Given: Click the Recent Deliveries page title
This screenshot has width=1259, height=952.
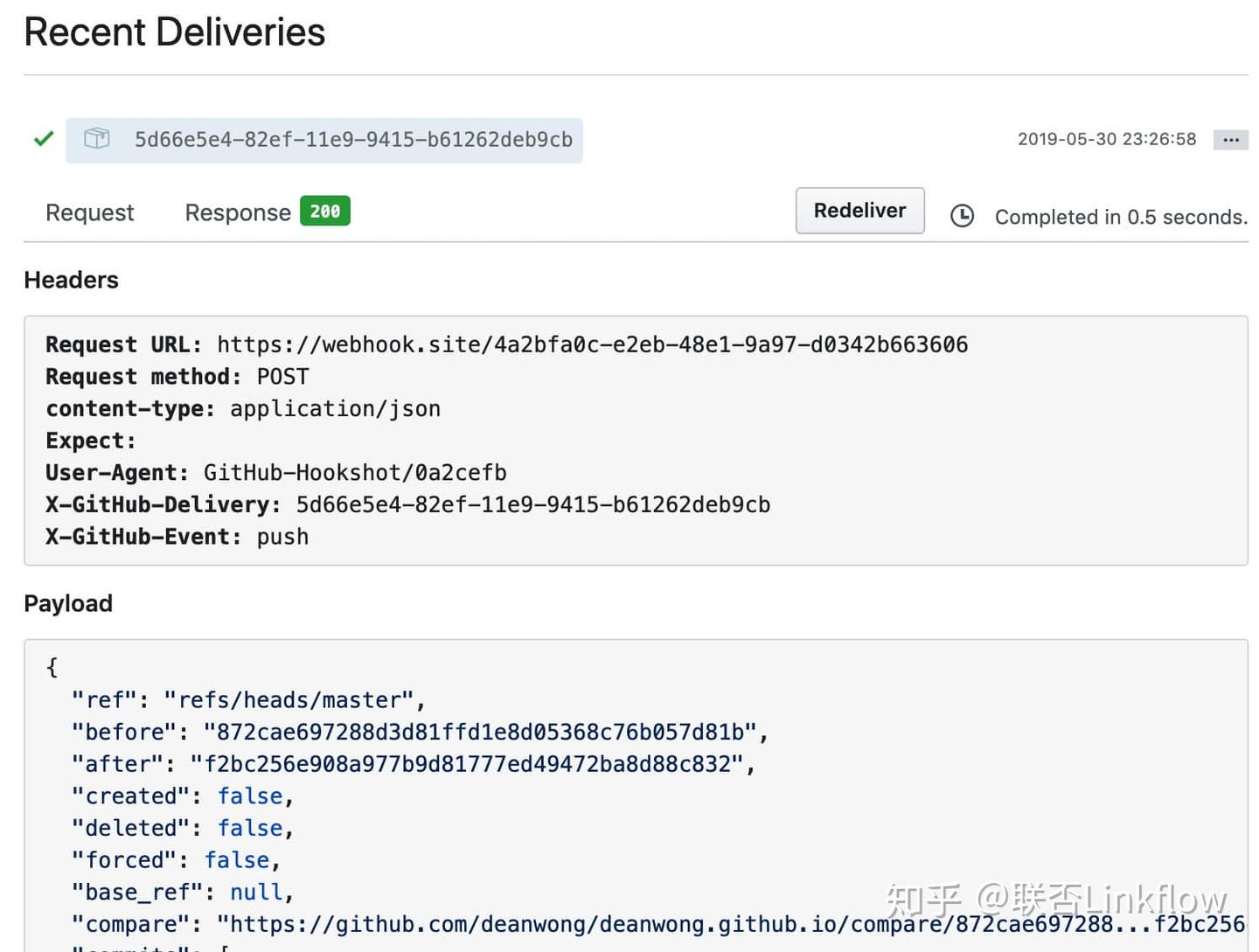Looking at the screenshot, I should click(x=175, y=32).
